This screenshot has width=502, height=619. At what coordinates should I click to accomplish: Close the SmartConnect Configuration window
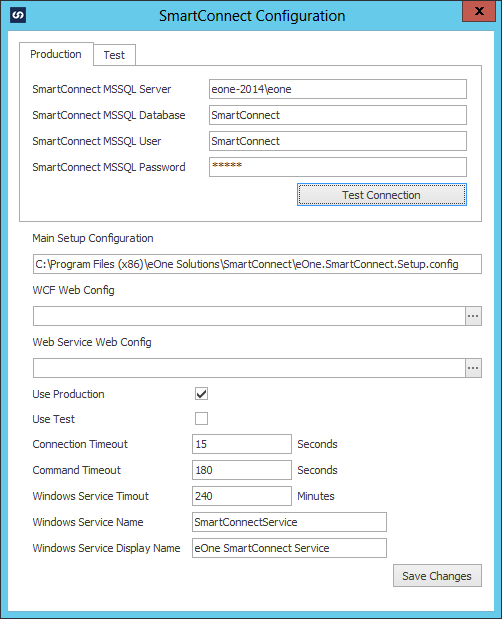pyautogui.click(x=479, y=11)
